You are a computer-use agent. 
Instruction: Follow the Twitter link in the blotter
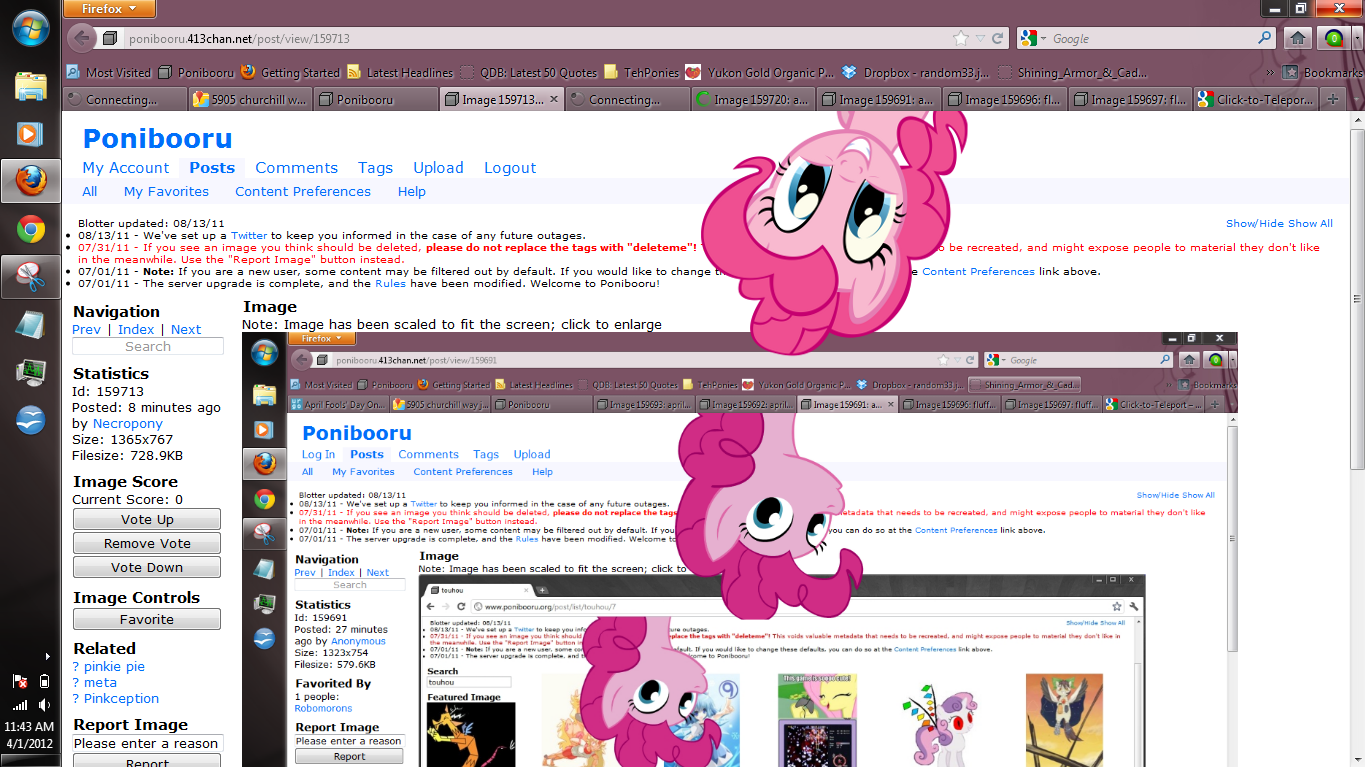(249, 235)
